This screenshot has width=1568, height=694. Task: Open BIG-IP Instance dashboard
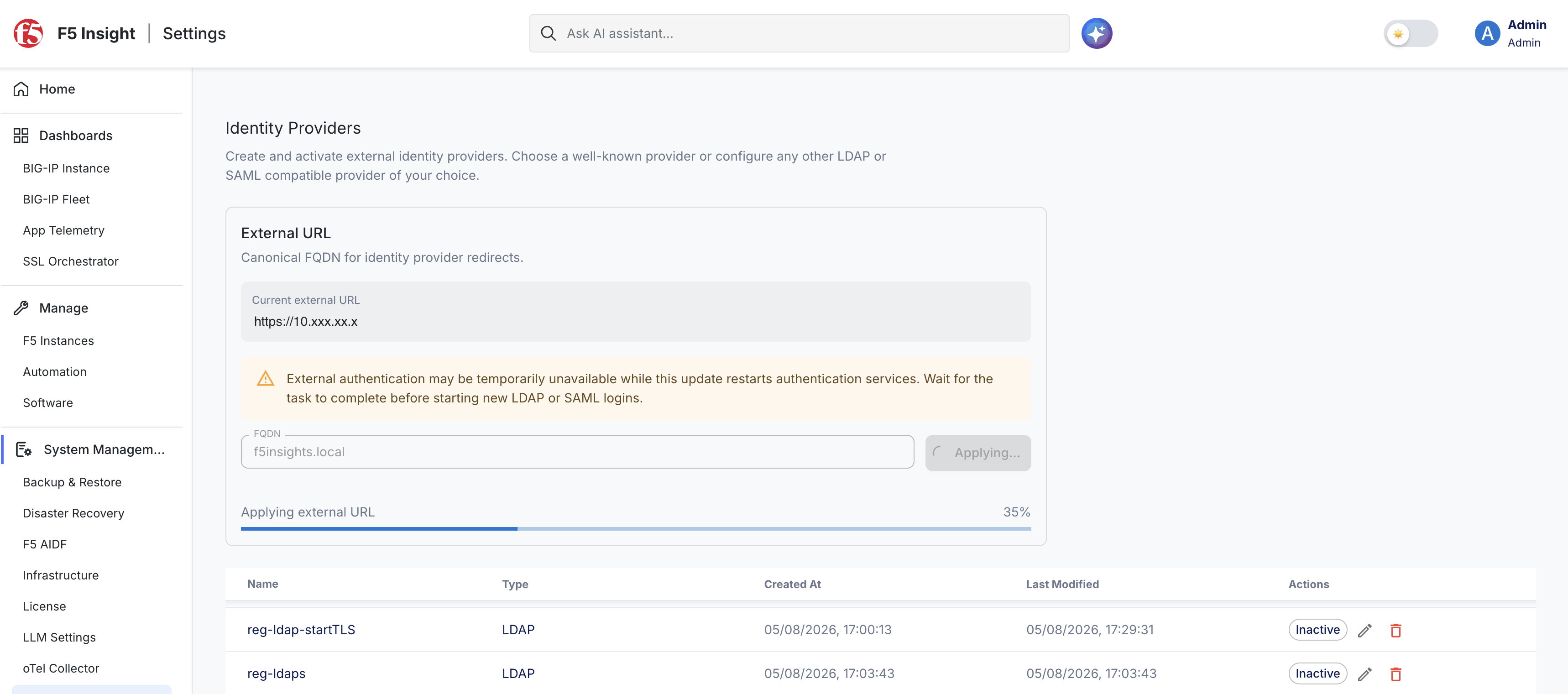click(x=66, y=168)
